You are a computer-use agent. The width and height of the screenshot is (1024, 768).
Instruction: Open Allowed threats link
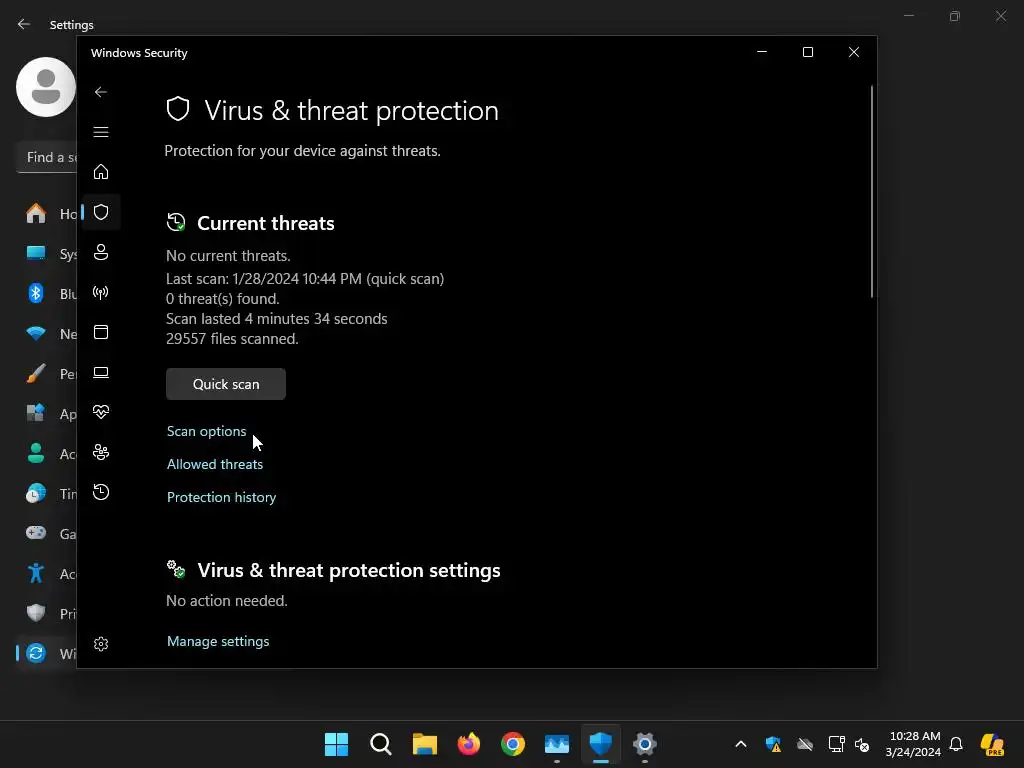point(215,464)
